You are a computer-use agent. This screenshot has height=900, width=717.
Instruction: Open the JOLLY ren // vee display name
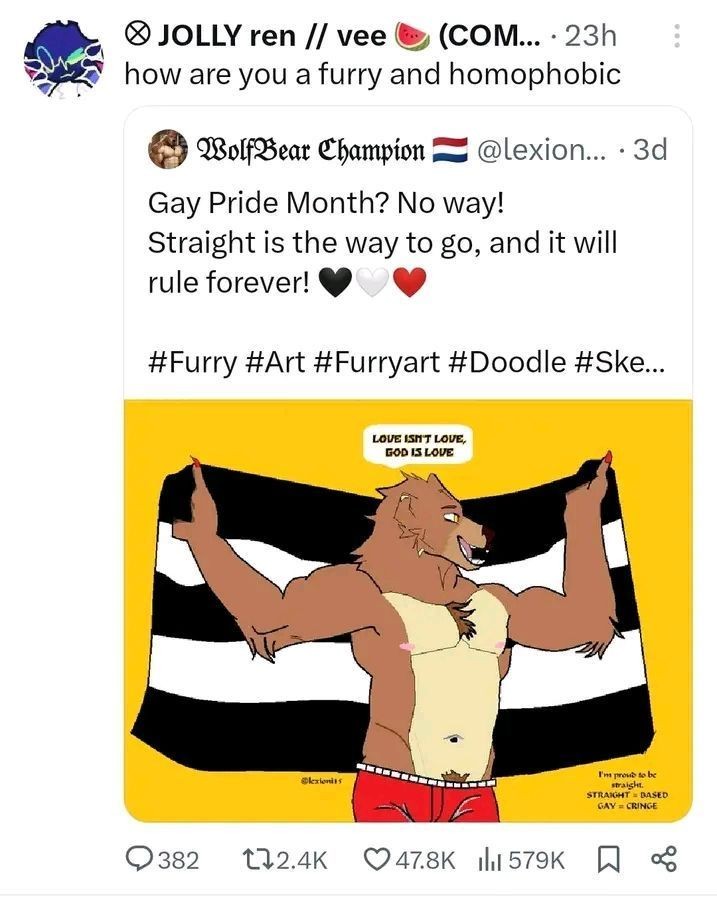257,36
